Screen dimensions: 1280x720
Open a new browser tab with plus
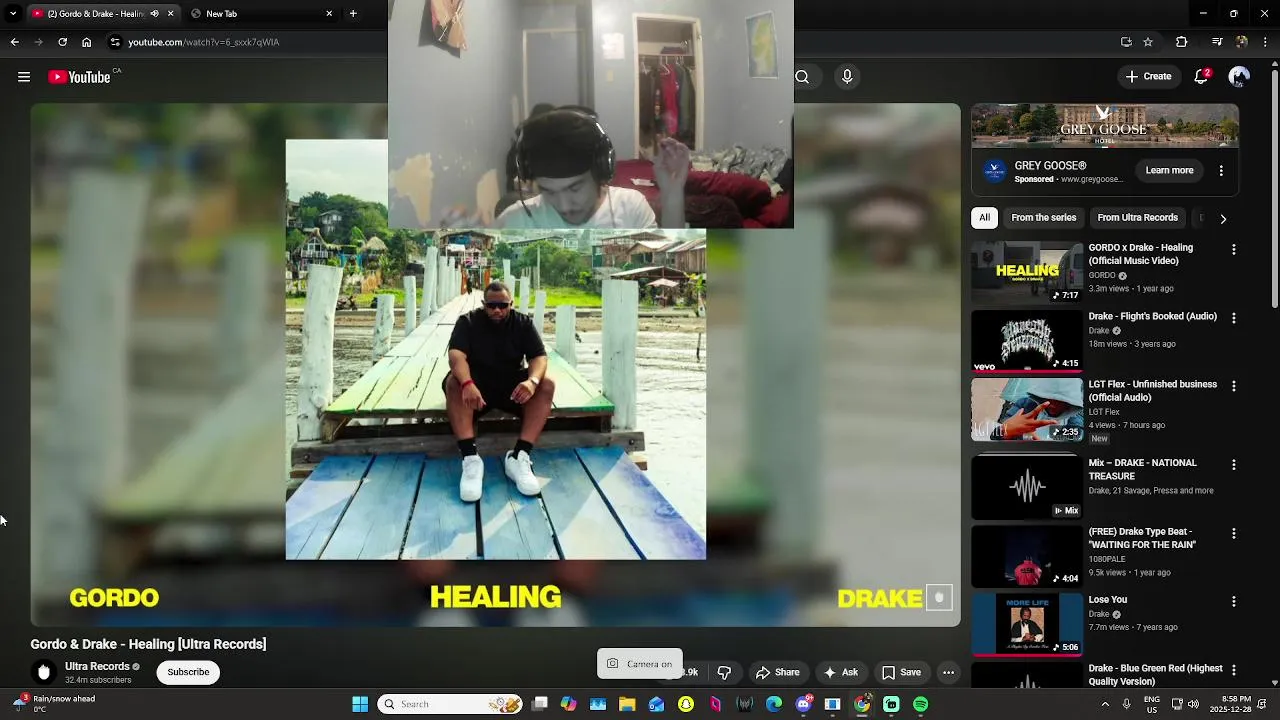[x=353, y=14]
